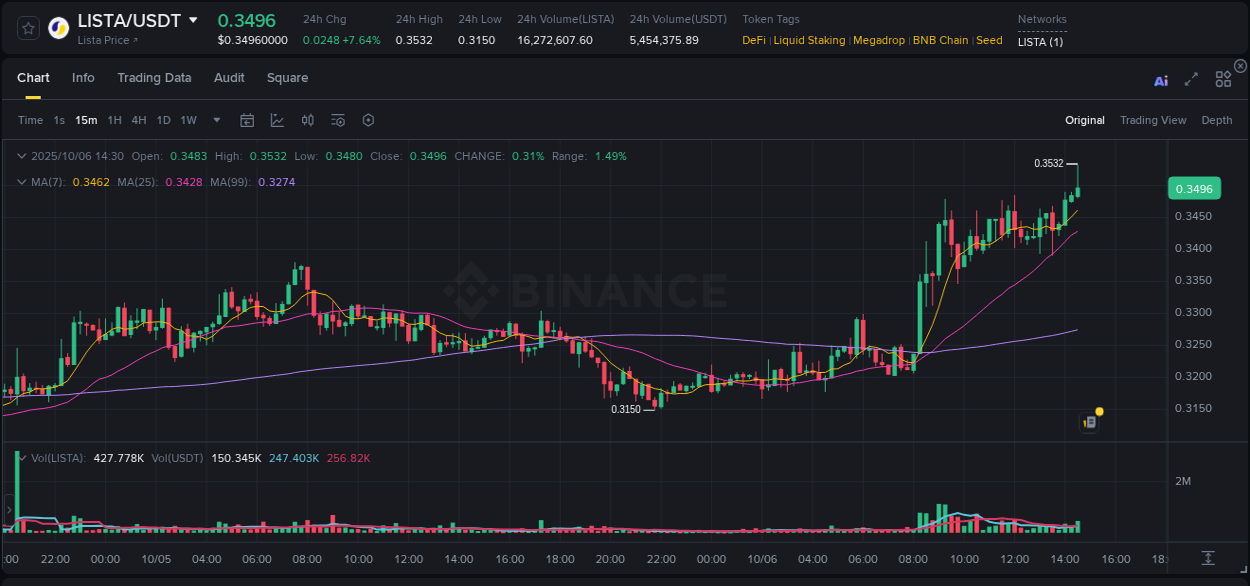Open the indicators list icon
The height and width of the screenshot is (586, 1250).
pos(337,119)
